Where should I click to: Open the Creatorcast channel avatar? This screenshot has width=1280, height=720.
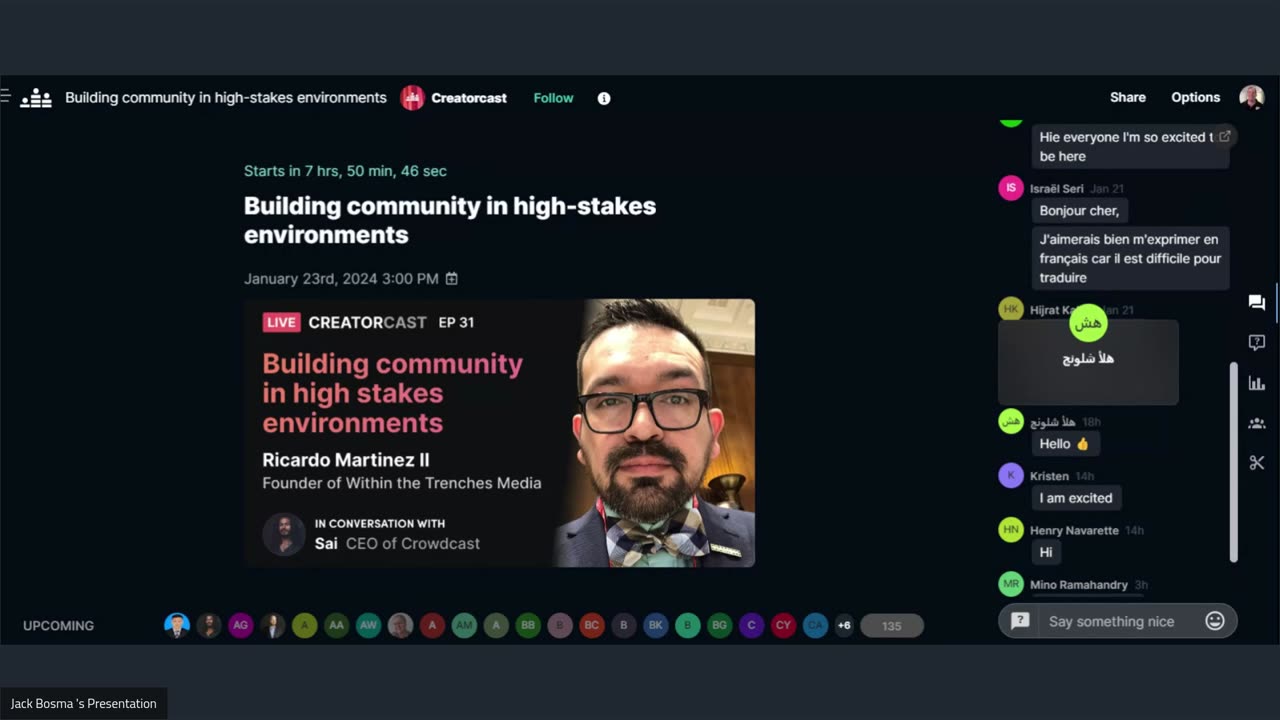[412, 98]
